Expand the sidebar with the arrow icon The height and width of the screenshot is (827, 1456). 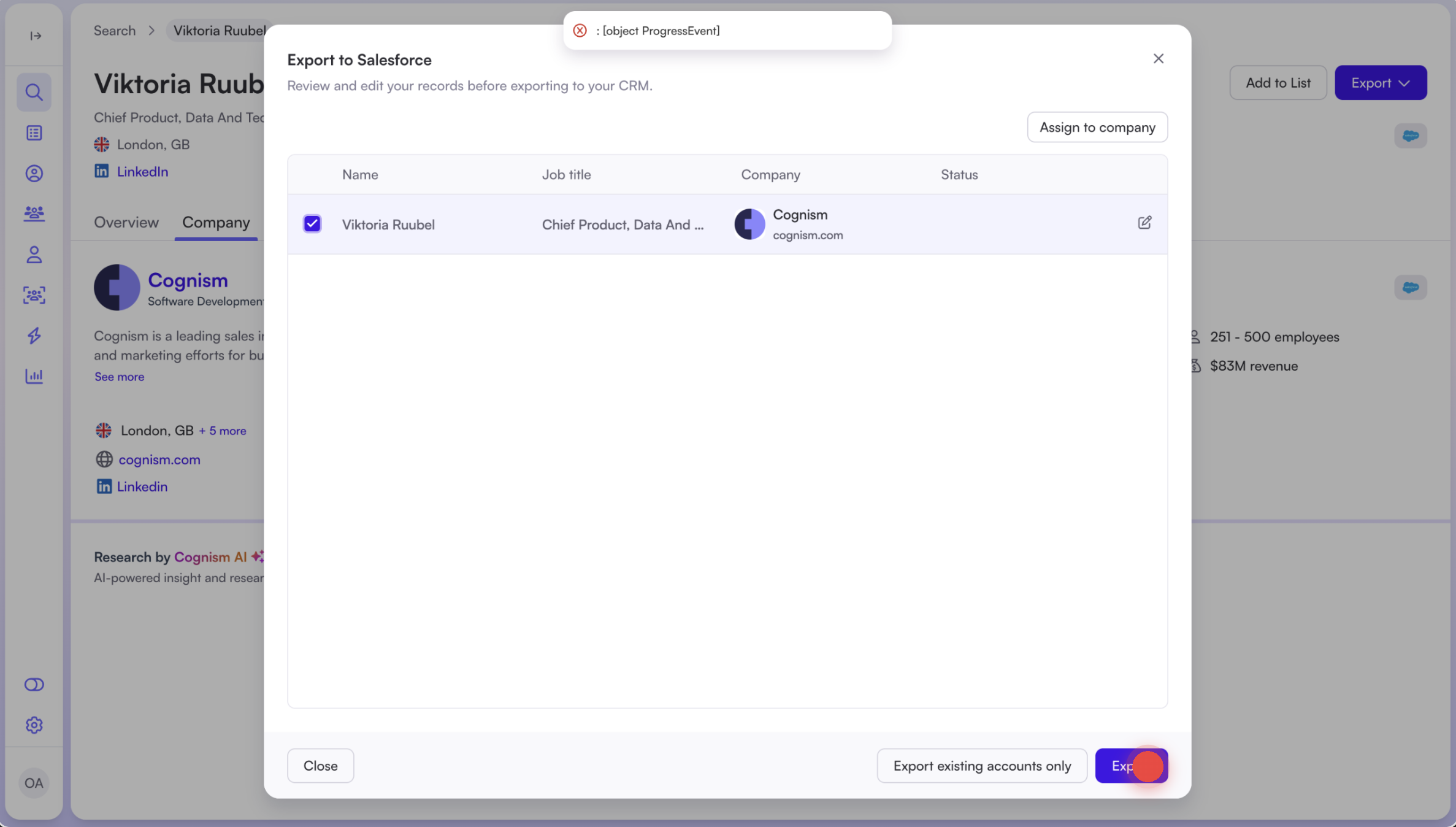36,36
